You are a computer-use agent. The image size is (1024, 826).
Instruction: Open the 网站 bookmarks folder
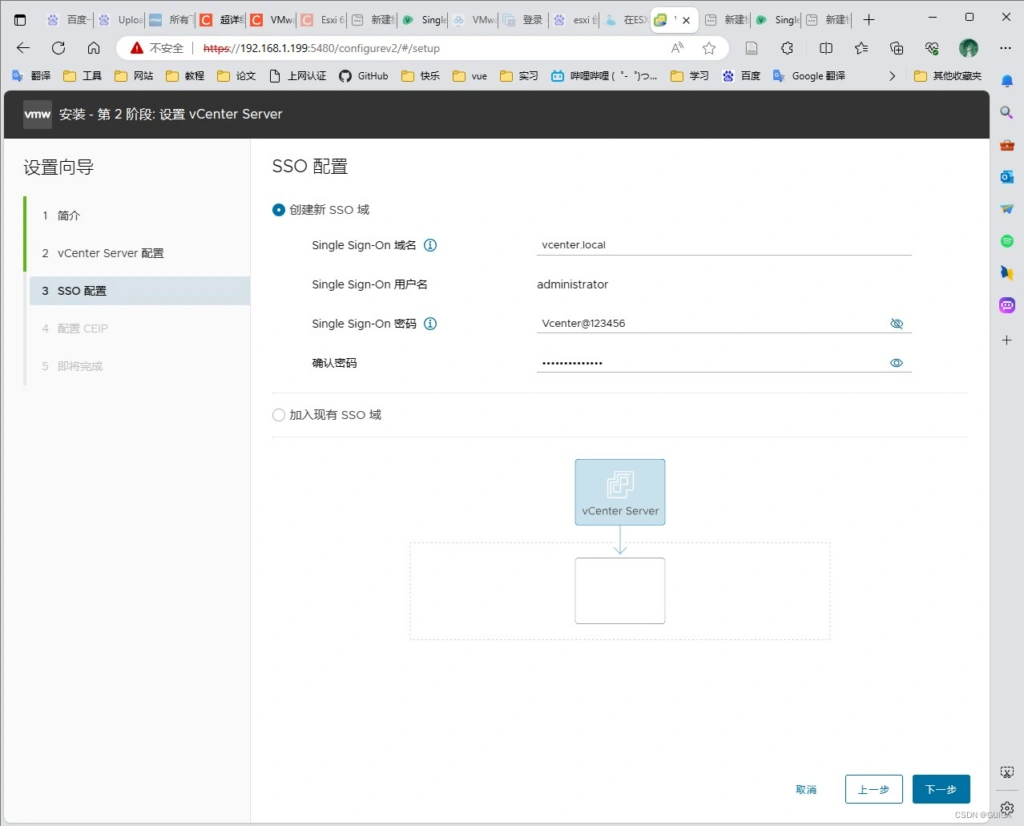coord(133,76)
